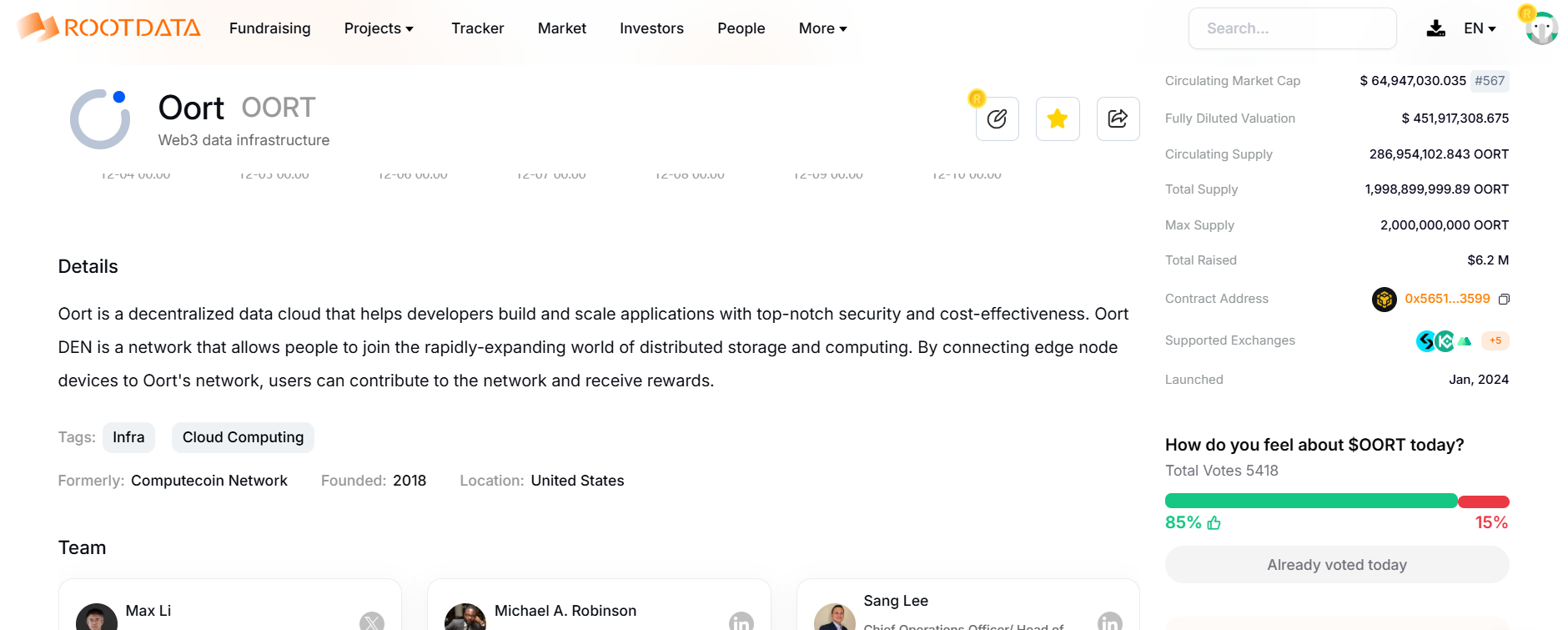Expand the Projects dropdown menu
The width and height of the screenshot is (1568, 630).
tap(379, 28)
